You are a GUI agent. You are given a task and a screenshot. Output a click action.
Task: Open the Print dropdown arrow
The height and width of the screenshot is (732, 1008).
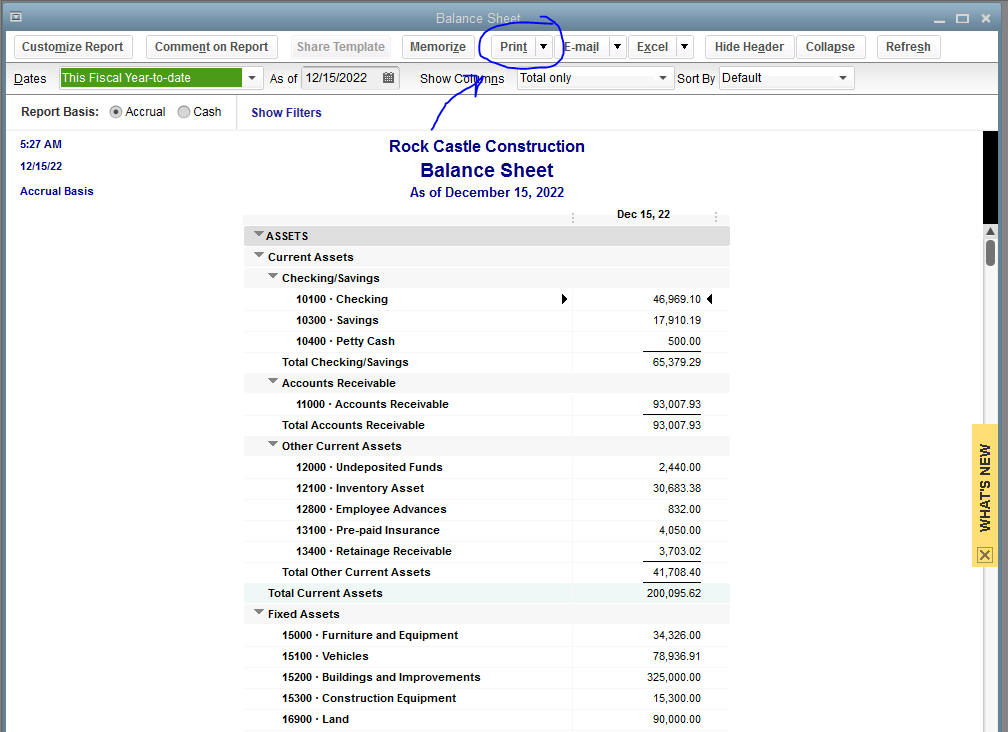tap(543, 46)
